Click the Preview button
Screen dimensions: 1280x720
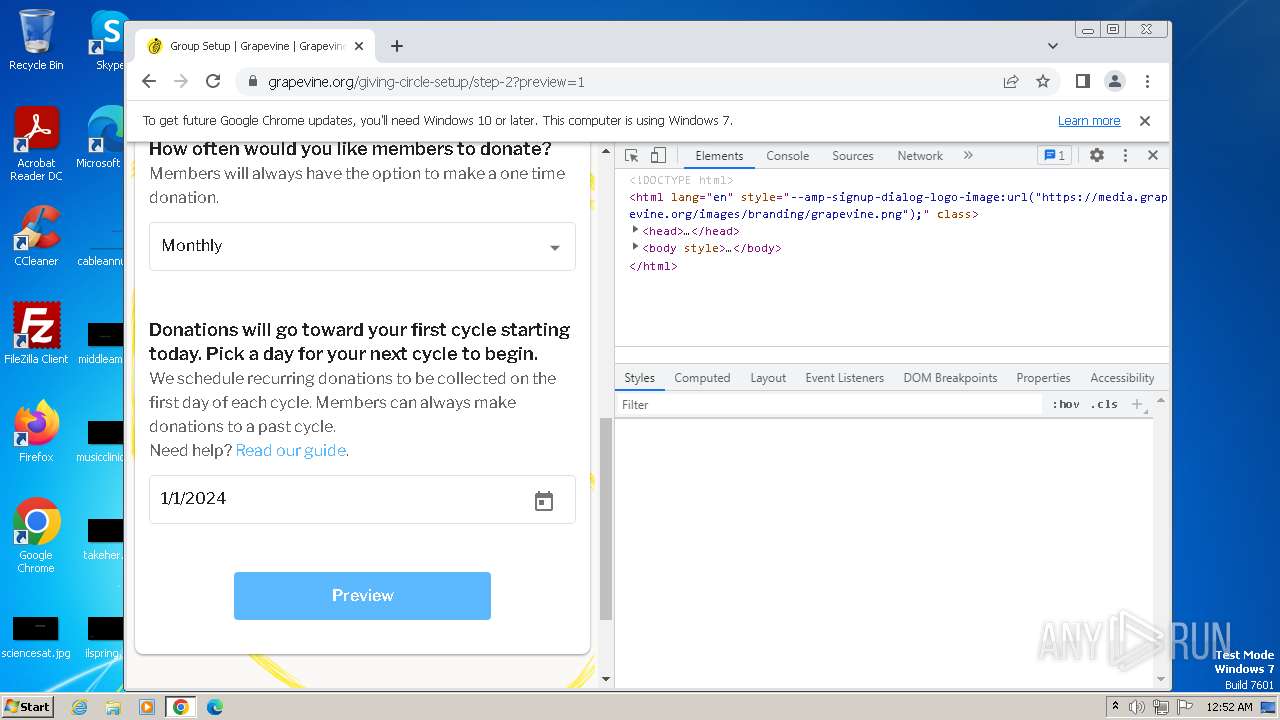click(362, 595)
